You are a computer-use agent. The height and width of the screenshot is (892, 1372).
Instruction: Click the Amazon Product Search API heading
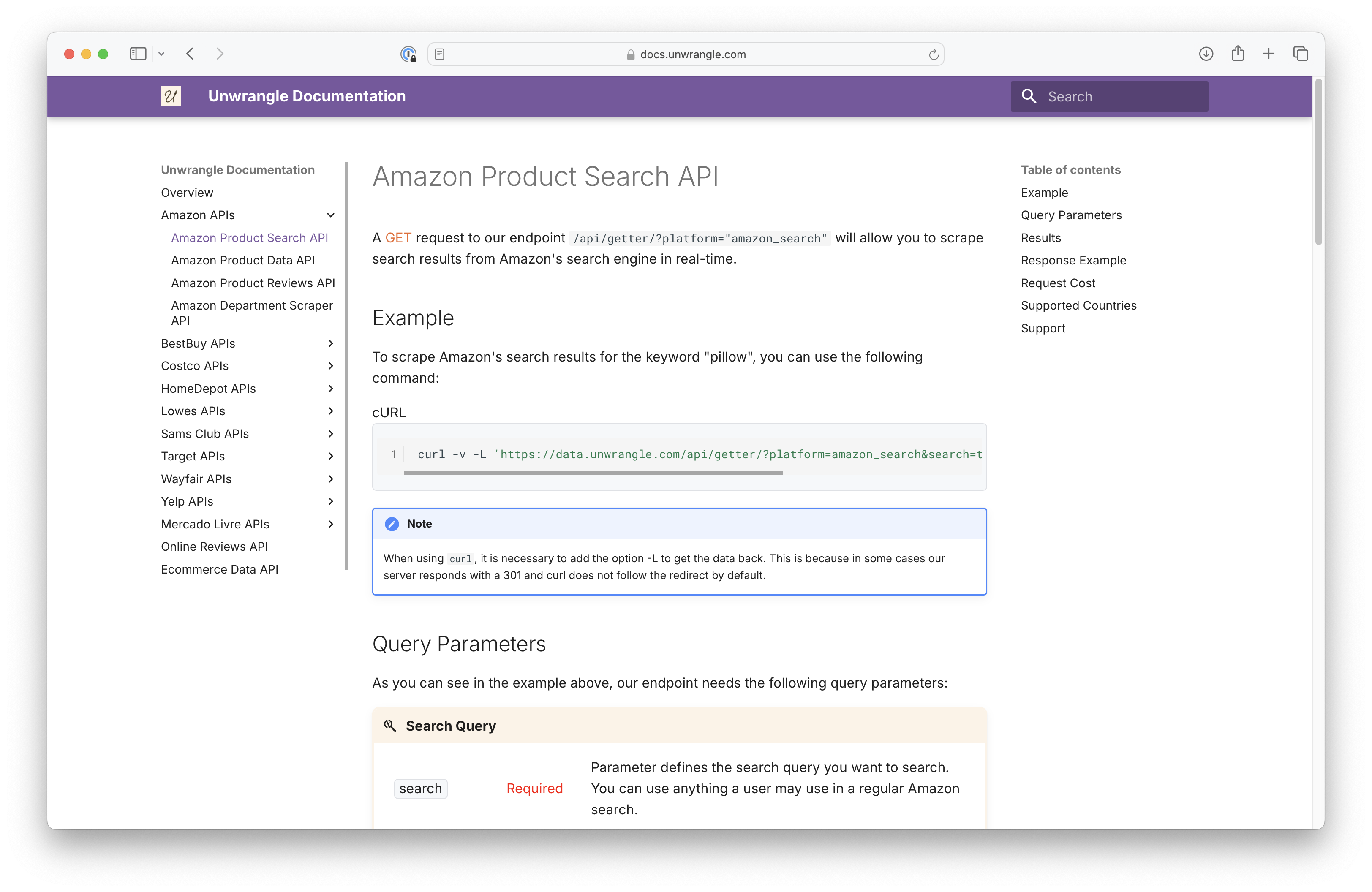(545, 176)
